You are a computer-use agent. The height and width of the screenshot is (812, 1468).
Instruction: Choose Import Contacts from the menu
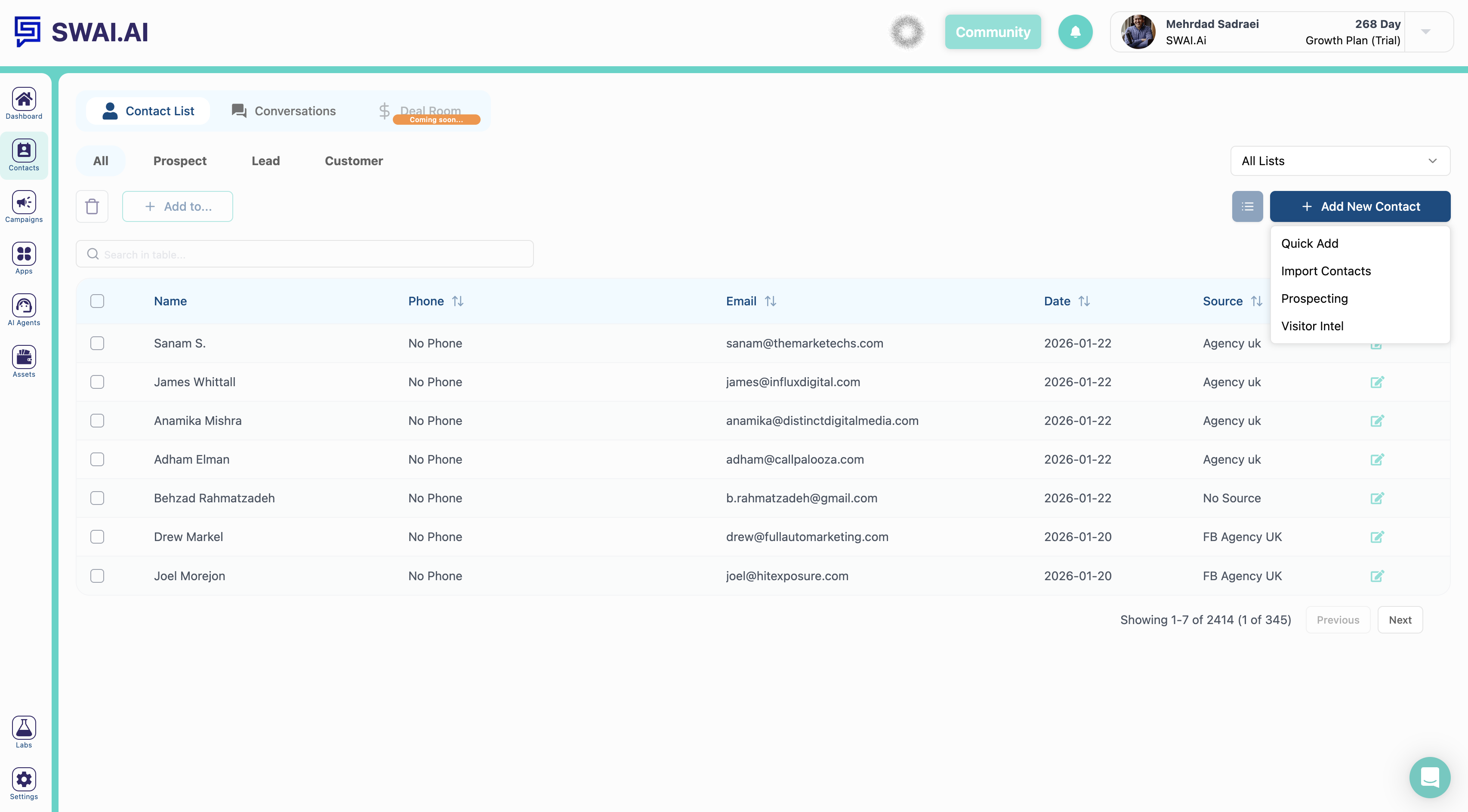point(1326,271)
